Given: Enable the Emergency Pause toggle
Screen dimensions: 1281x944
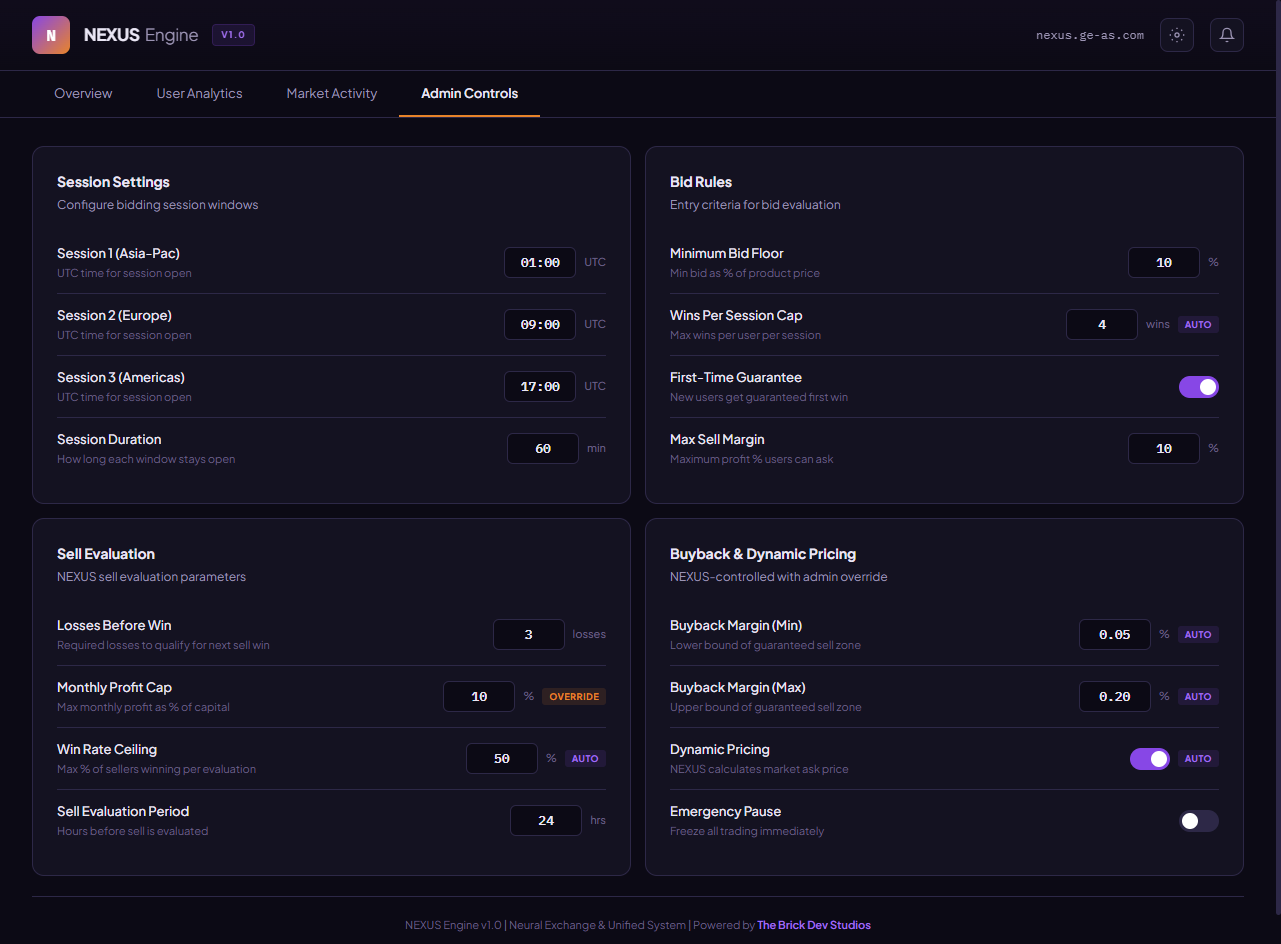Looking at the screenshot, I should [x=1198, y=821].
